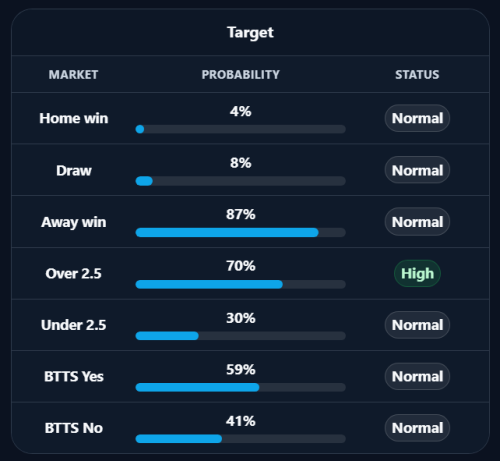Click the Under 2.5 market label
This screenshot has height=461, width=500.
74,325
